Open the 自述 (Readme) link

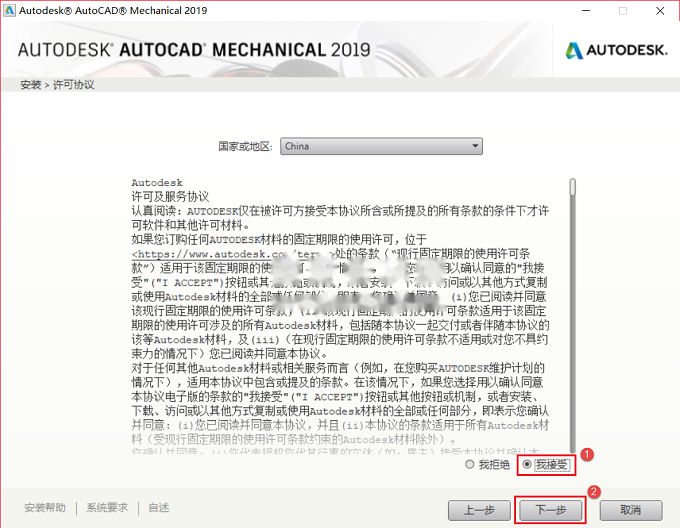point(159,508)
